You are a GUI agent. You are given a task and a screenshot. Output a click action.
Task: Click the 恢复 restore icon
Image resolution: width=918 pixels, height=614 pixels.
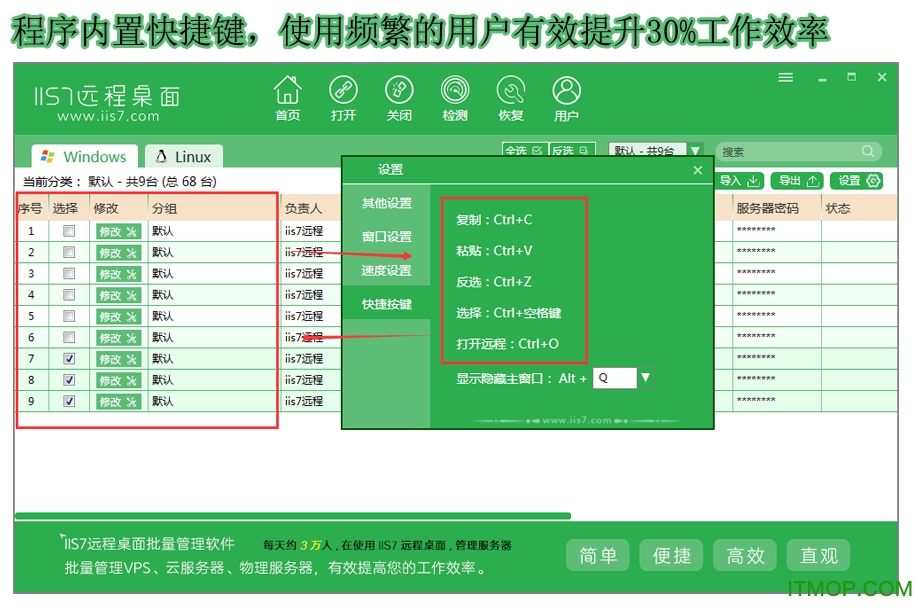point(511,92)
